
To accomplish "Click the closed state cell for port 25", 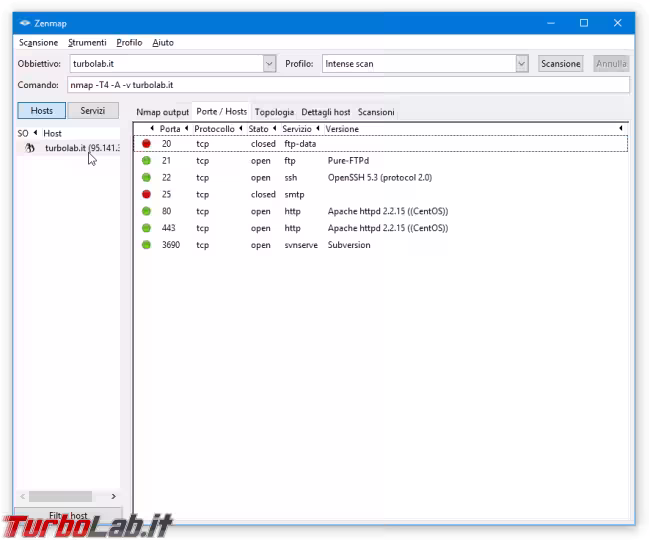I will click(x=263, y=194).
